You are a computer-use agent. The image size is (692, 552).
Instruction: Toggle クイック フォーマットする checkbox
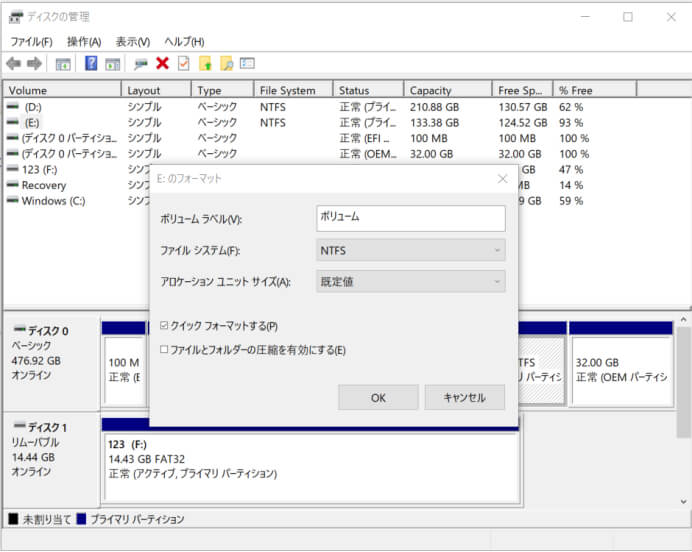(164, 326)
